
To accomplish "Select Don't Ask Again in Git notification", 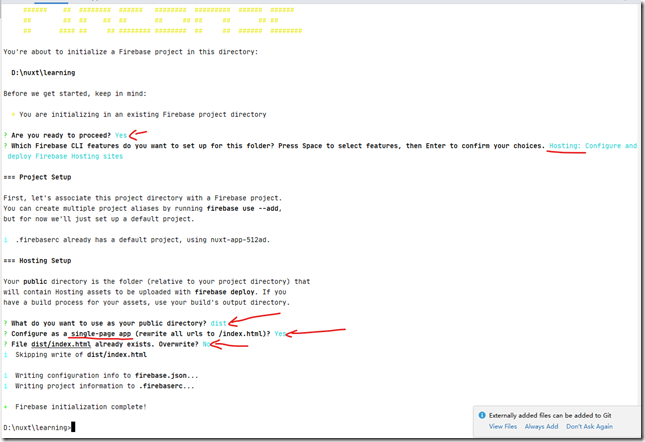I will coord(589,426).
